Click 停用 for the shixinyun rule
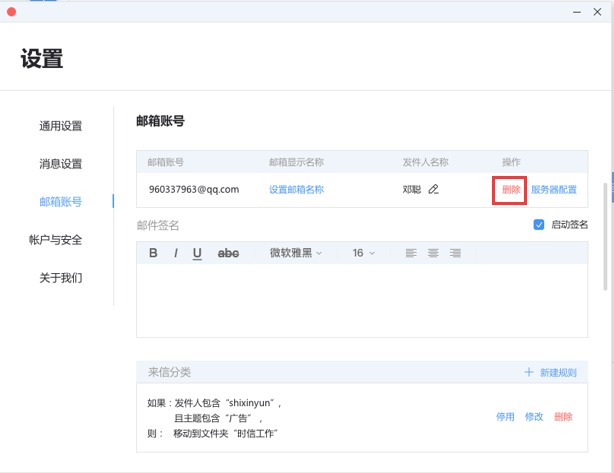 (x=505, y=417)
